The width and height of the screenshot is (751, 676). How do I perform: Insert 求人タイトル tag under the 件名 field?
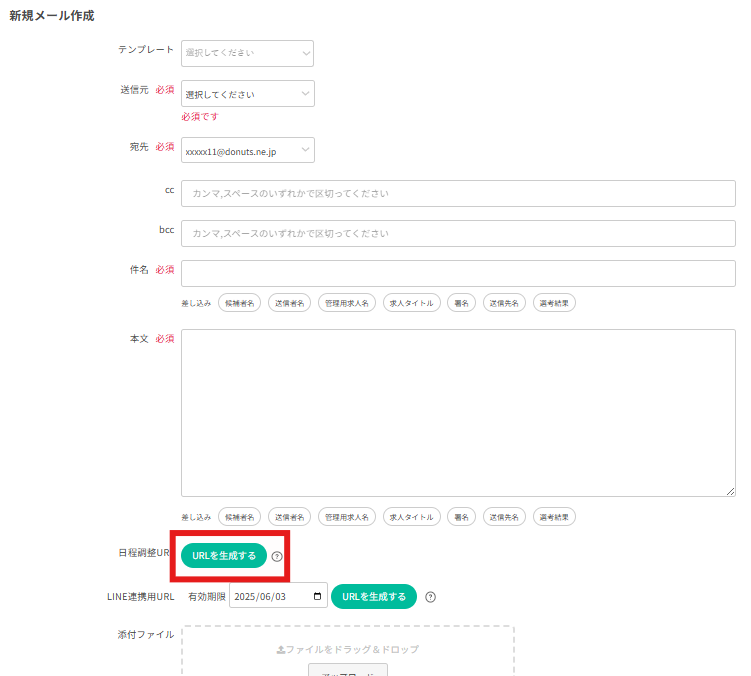click(x=411, y=303)
